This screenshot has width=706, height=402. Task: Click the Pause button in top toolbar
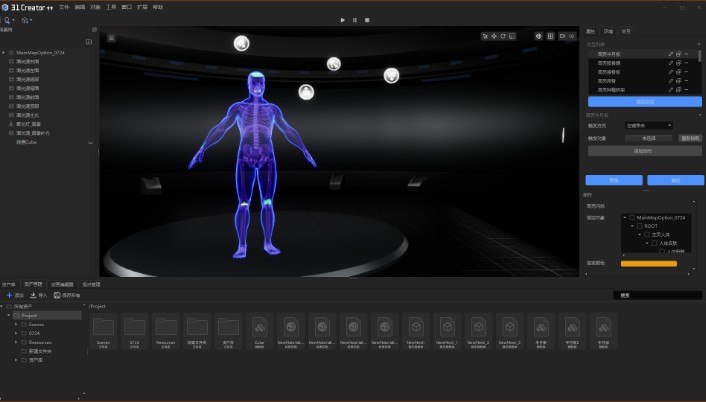click(x=354, y=19)
